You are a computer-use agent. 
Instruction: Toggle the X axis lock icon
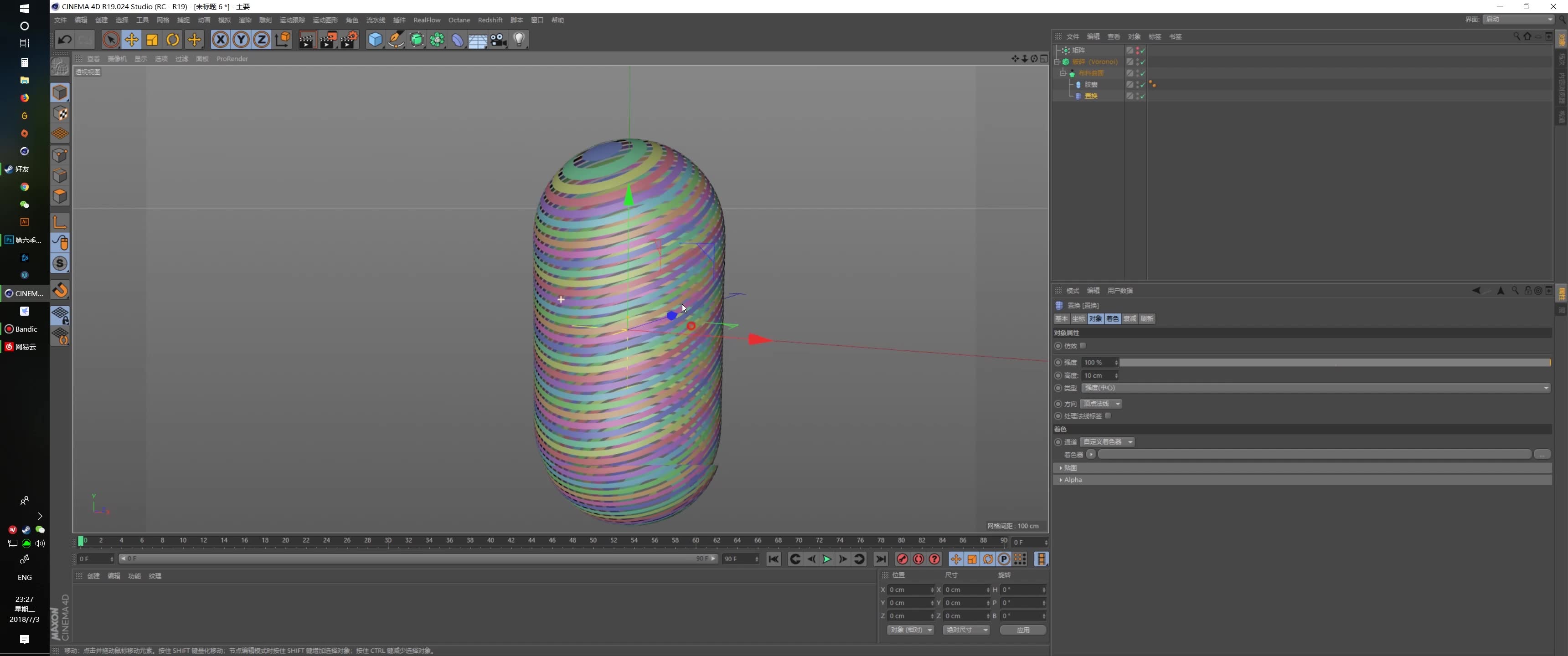(220, 40)
